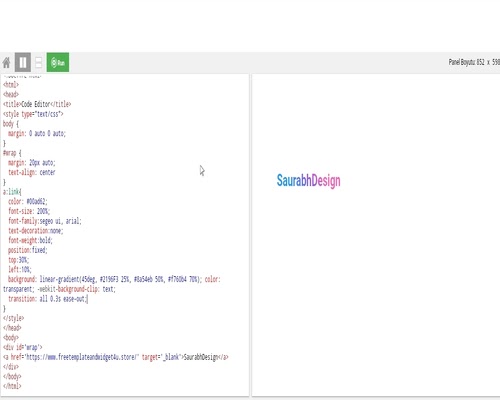The image size is (500, 400).
Task: Click the closing </html> tag line
Action: (12, 386)
